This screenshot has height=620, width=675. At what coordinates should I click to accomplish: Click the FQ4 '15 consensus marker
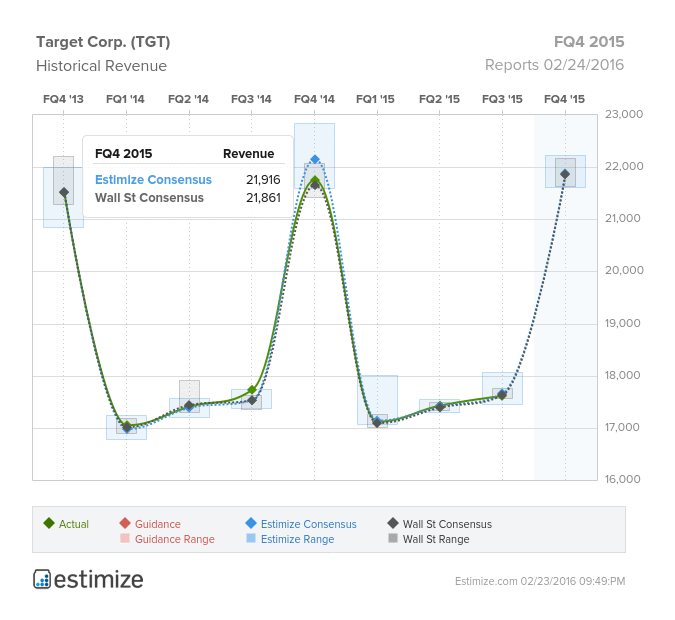[565, 174]
